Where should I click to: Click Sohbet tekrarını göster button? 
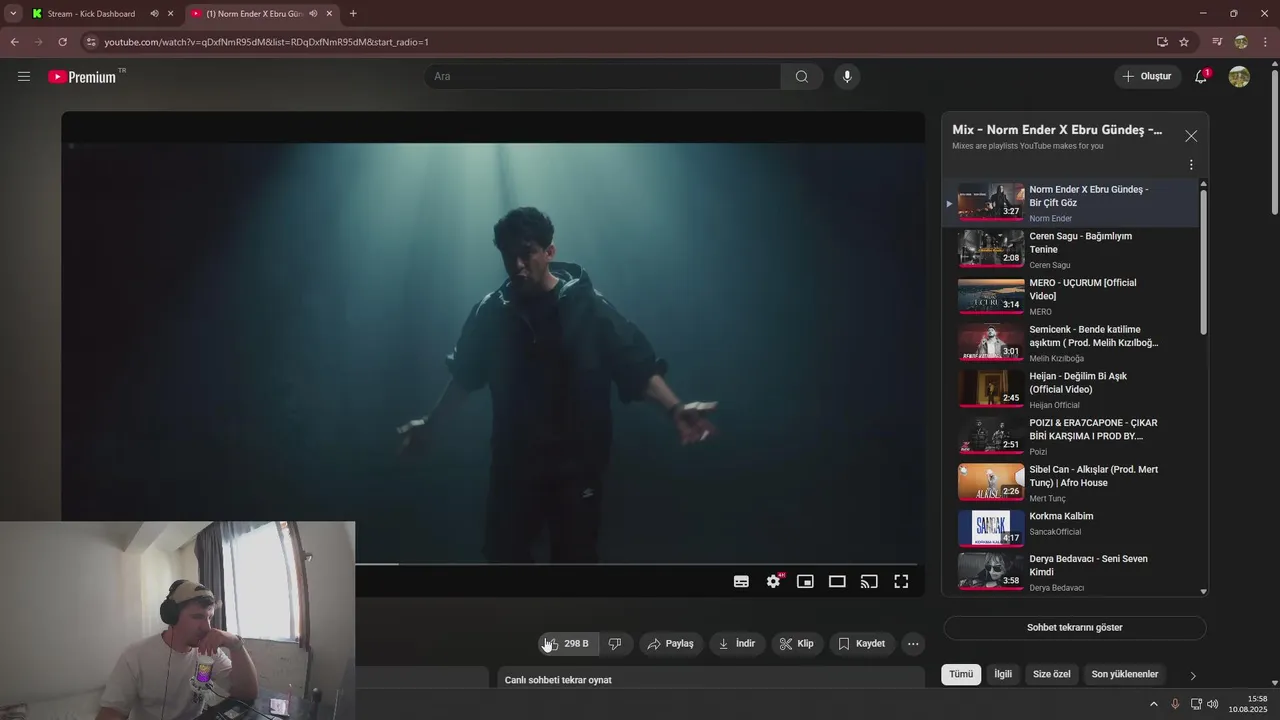coord(1075,628)
